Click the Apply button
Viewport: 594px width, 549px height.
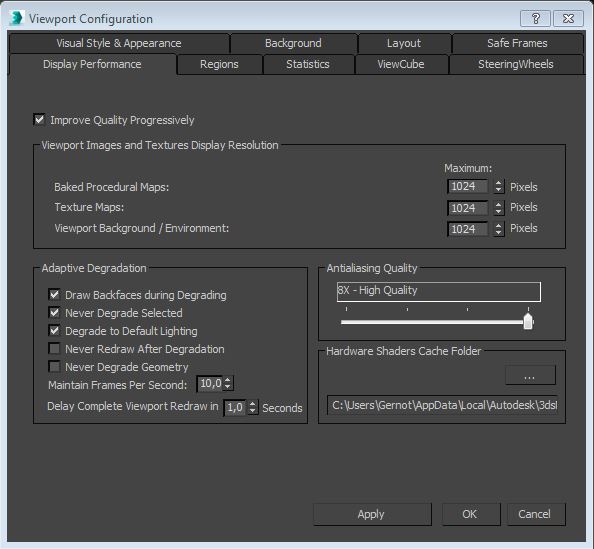(x=372, y=514)
